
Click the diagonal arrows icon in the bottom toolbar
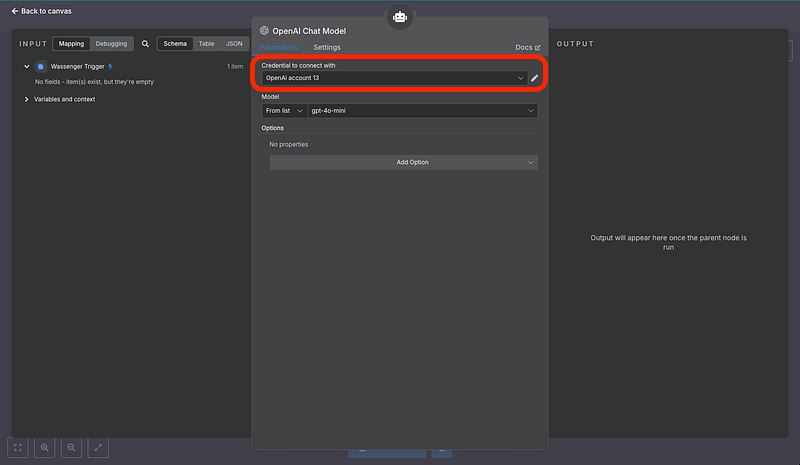98,448
